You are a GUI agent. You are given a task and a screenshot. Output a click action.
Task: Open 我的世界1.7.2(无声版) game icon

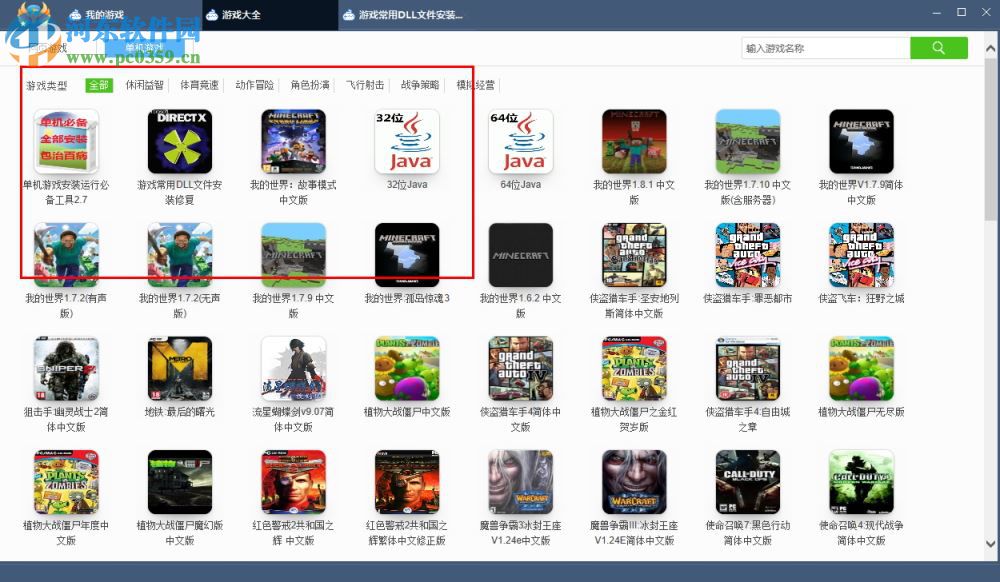click(180, 255)
